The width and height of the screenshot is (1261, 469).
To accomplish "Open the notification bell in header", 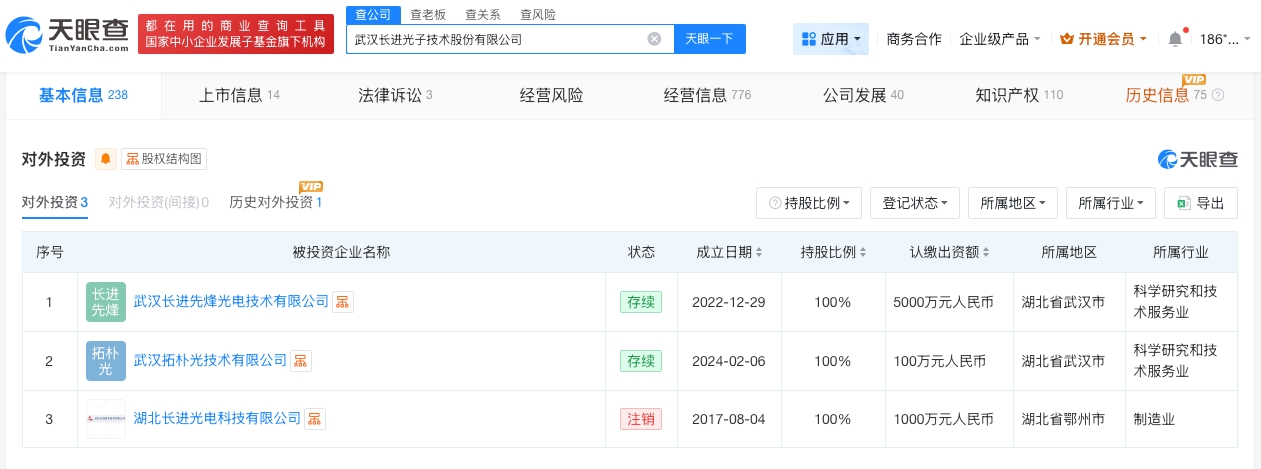I will (1175, 39).
